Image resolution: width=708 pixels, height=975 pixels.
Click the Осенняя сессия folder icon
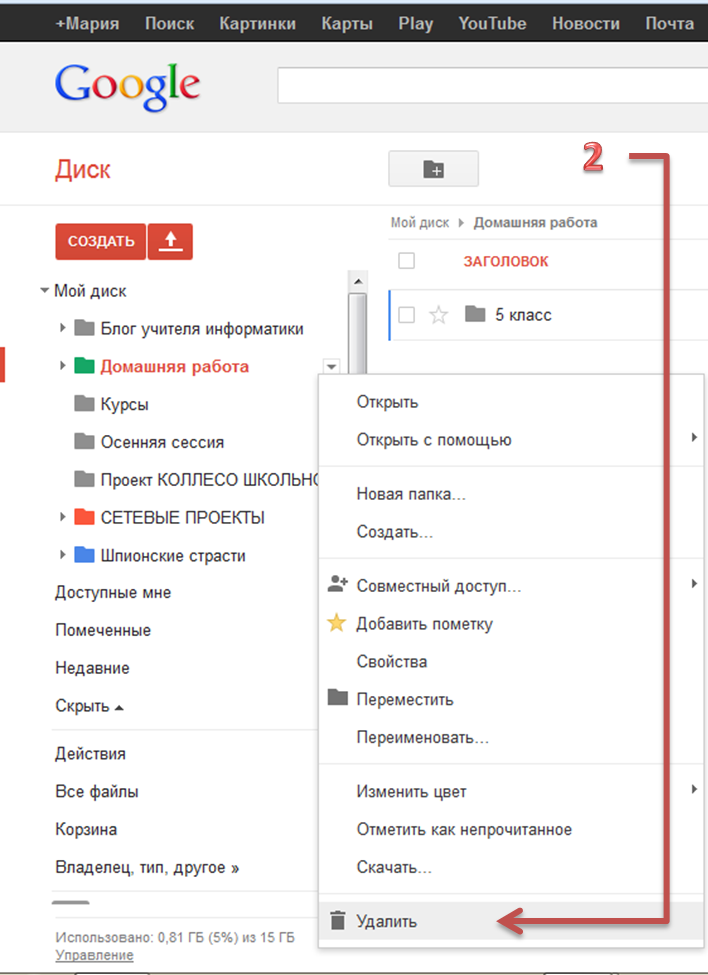coord(84,441)
